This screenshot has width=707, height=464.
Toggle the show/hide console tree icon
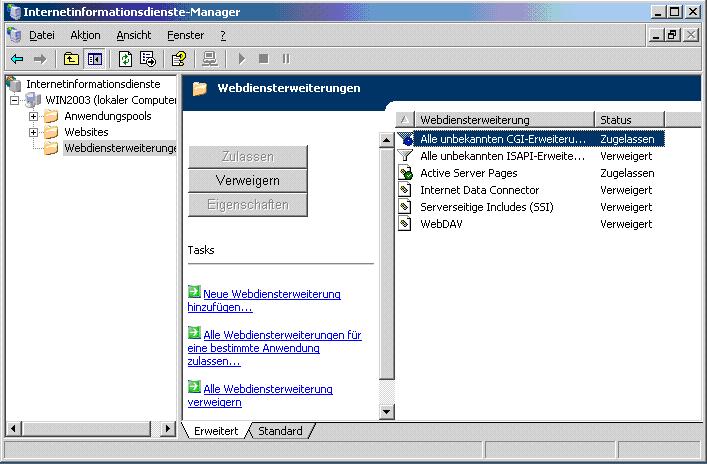pos(95,59)
